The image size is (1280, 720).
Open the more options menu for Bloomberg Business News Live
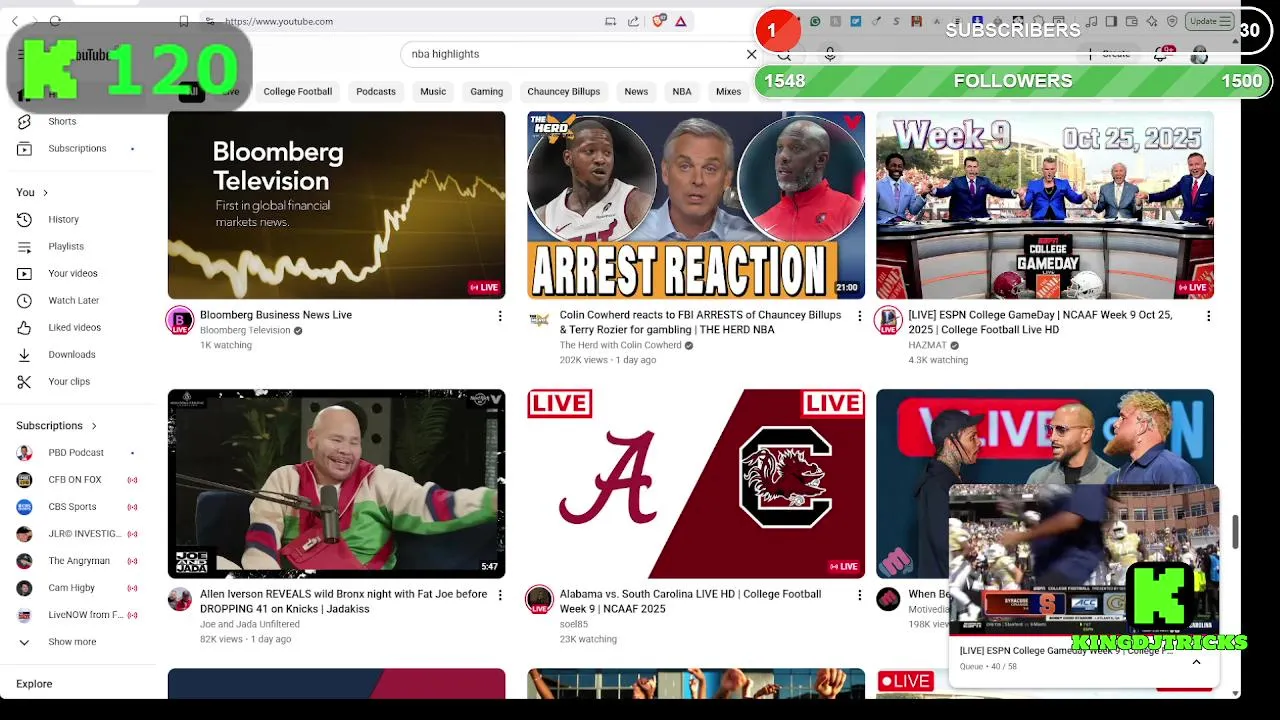click(500, 316)
